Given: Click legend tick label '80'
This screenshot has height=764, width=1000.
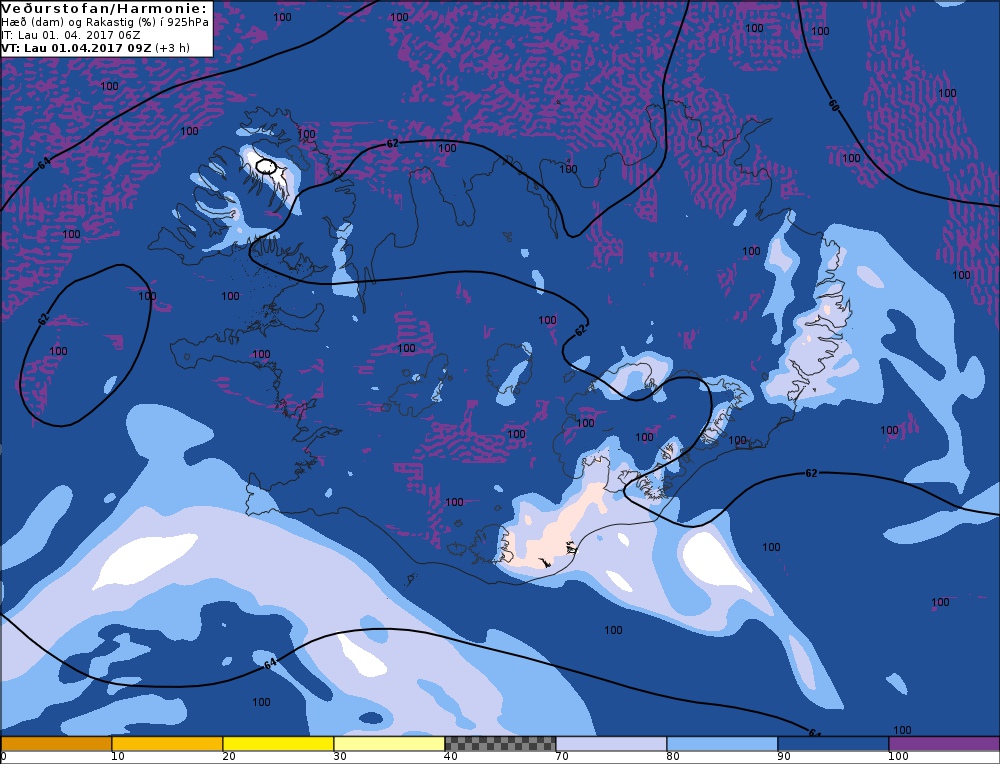Looking at the screenshot, I should pos(673,757).
